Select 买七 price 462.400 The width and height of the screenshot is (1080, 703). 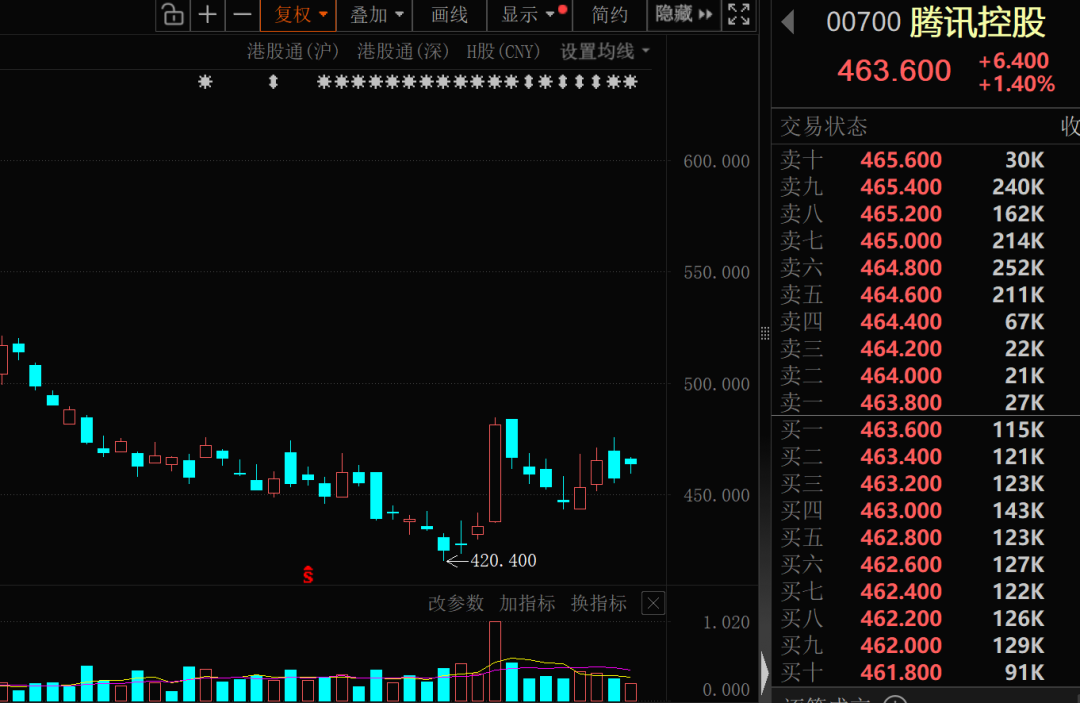click(901, 591)
